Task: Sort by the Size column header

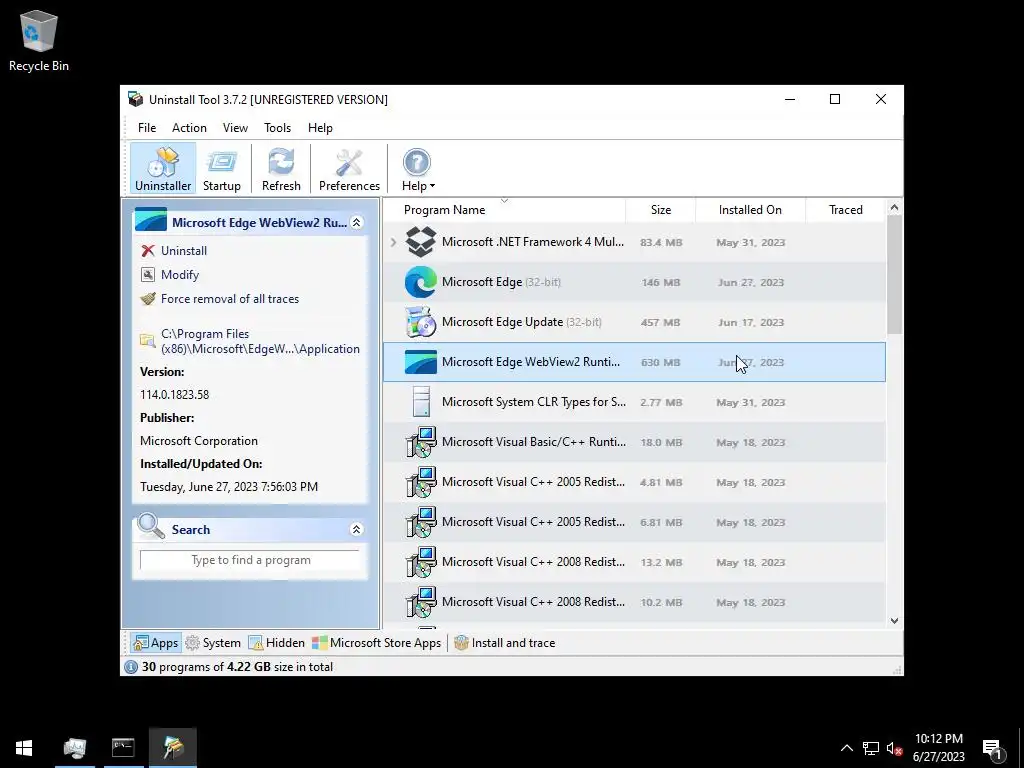Action: tap(661, 210)
